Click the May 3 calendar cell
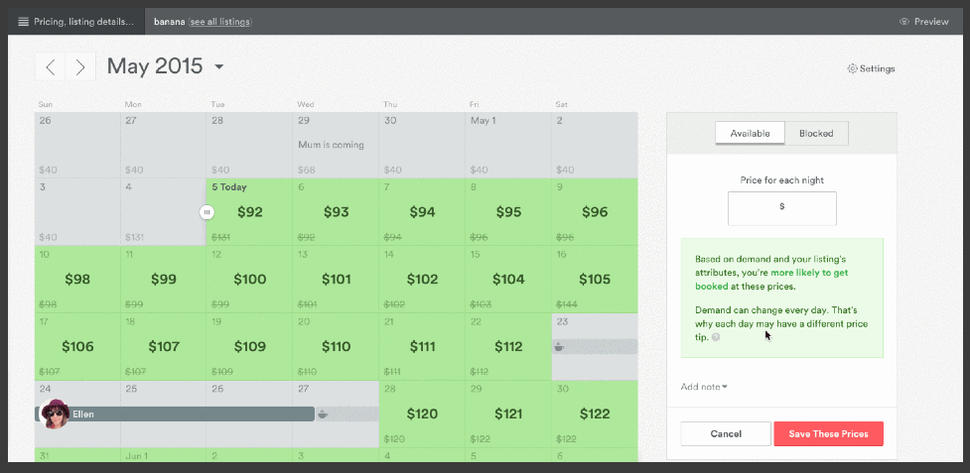The image size is (970, 473). point(77,212)
